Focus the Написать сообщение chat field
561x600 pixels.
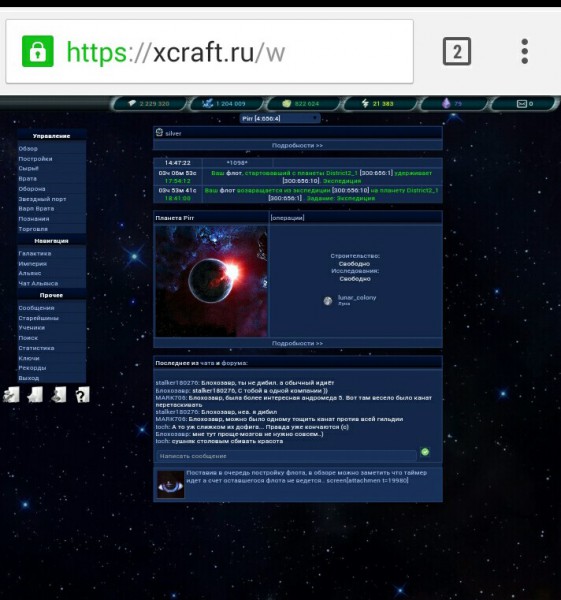pos(287,456)
